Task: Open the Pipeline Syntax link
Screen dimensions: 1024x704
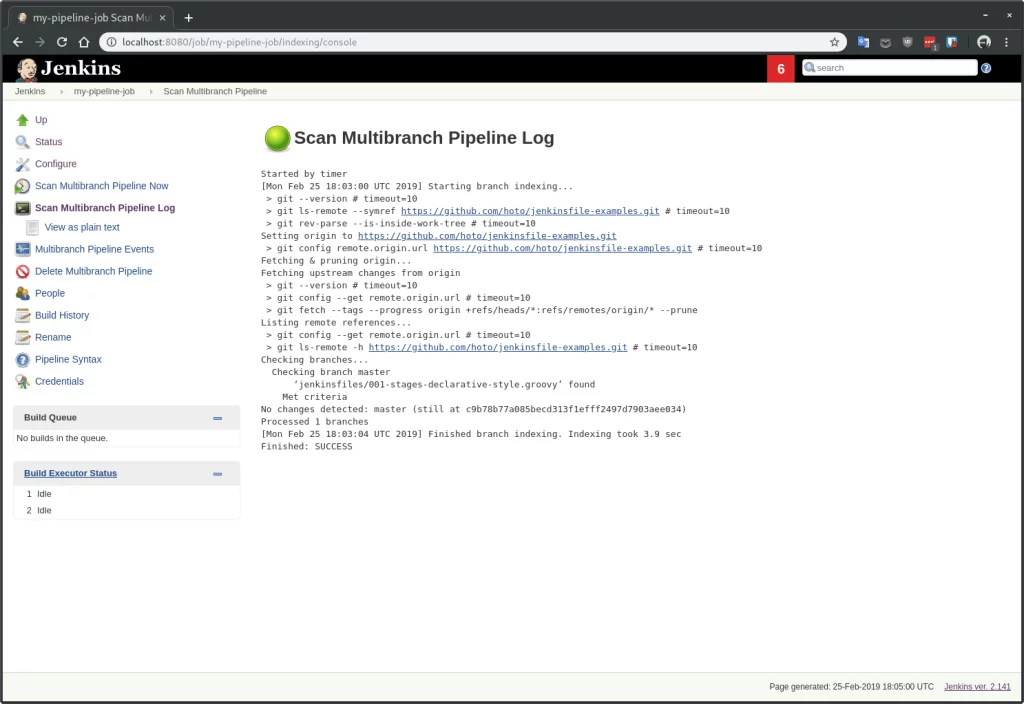Action: tap(68, 360)
